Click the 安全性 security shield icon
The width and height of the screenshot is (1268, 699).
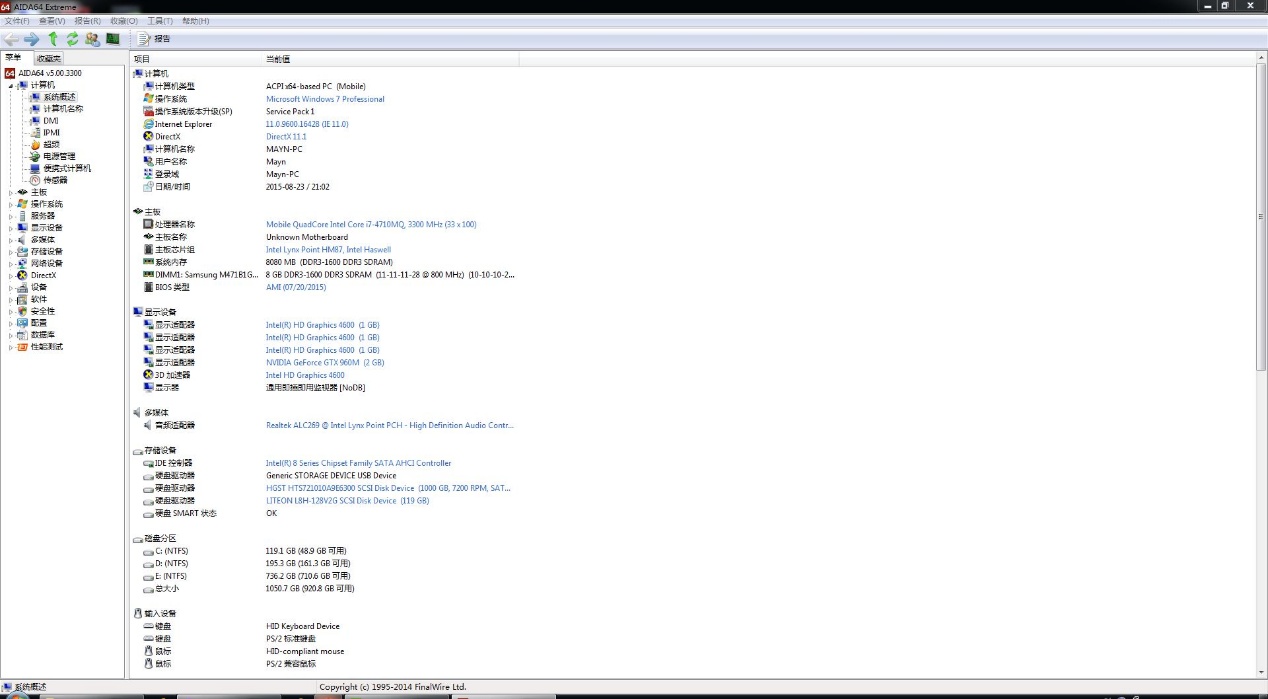(22, 311)
